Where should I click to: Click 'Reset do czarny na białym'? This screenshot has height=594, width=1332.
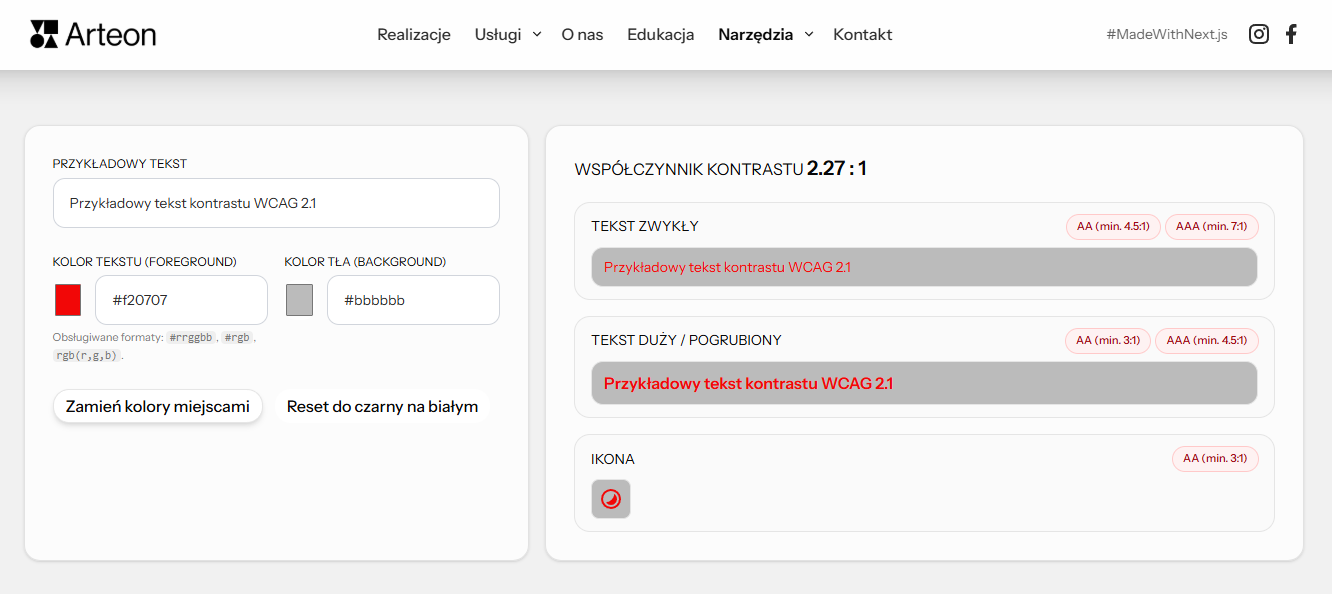pos(383,406)
